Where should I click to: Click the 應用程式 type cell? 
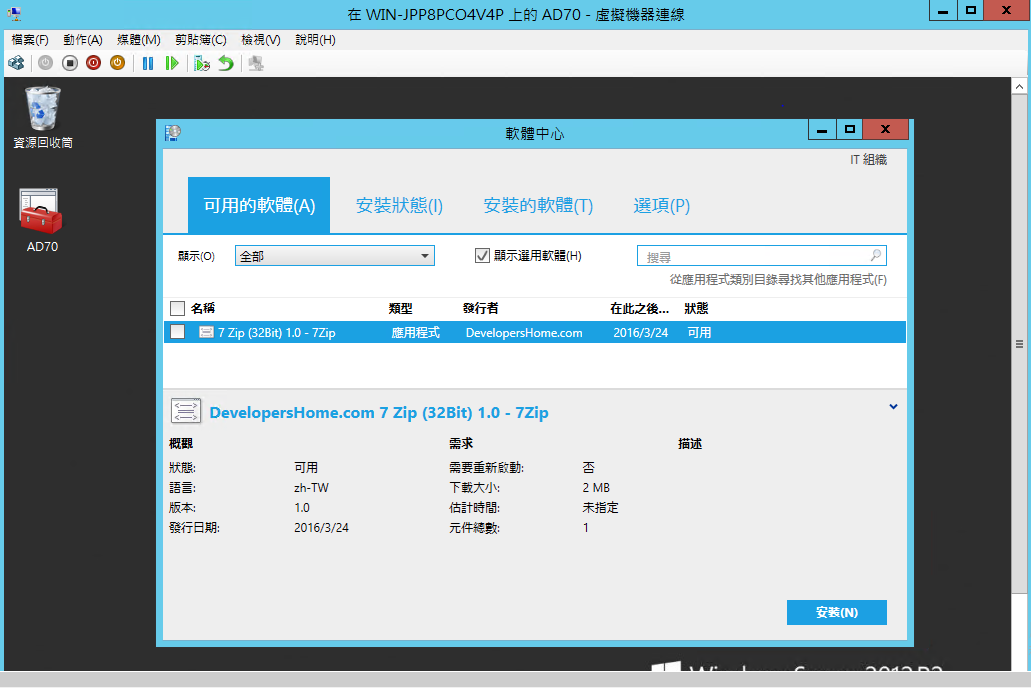point(416,333)
